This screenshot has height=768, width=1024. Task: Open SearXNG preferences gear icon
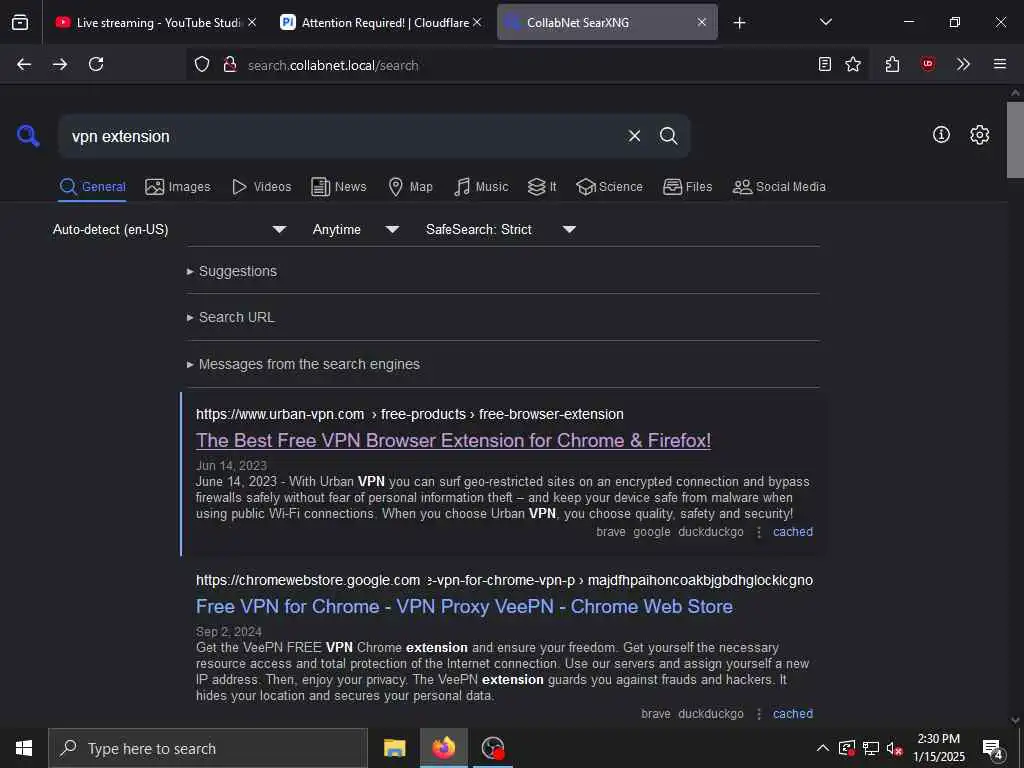(x=979, y=135)
